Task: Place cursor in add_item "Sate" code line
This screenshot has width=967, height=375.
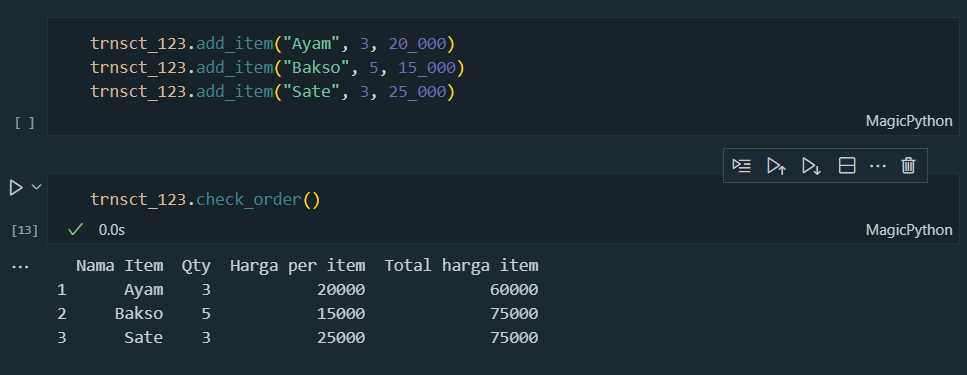Action: 272,92
